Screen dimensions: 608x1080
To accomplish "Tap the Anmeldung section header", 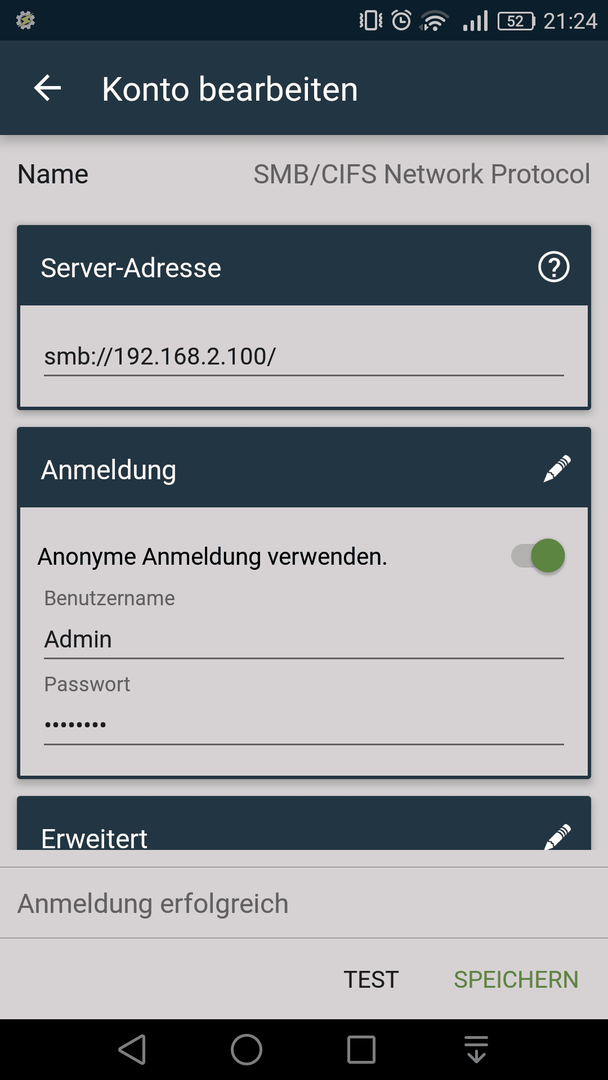I will click(x=304, y=468).
